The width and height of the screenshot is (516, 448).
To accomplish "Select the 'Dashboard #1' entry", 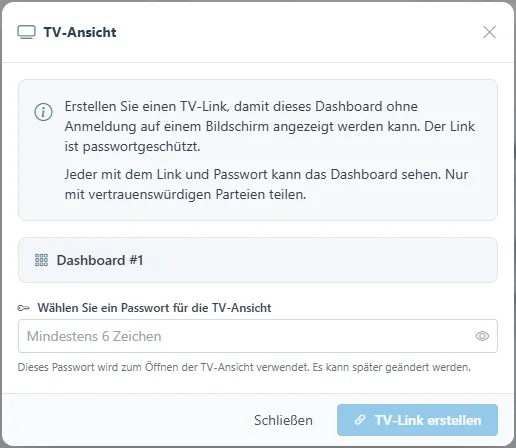I will 258,260.
